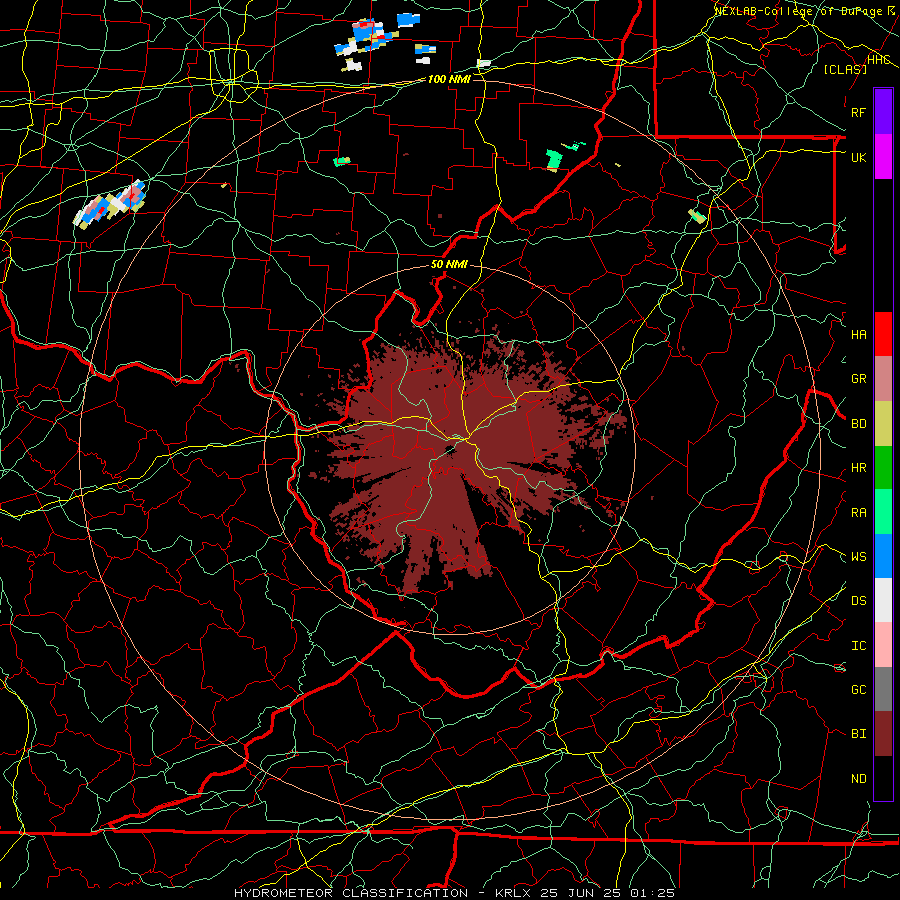Select the red HA legend color block
This screenshot has height=900, width=900.
(x=883, y=334)
